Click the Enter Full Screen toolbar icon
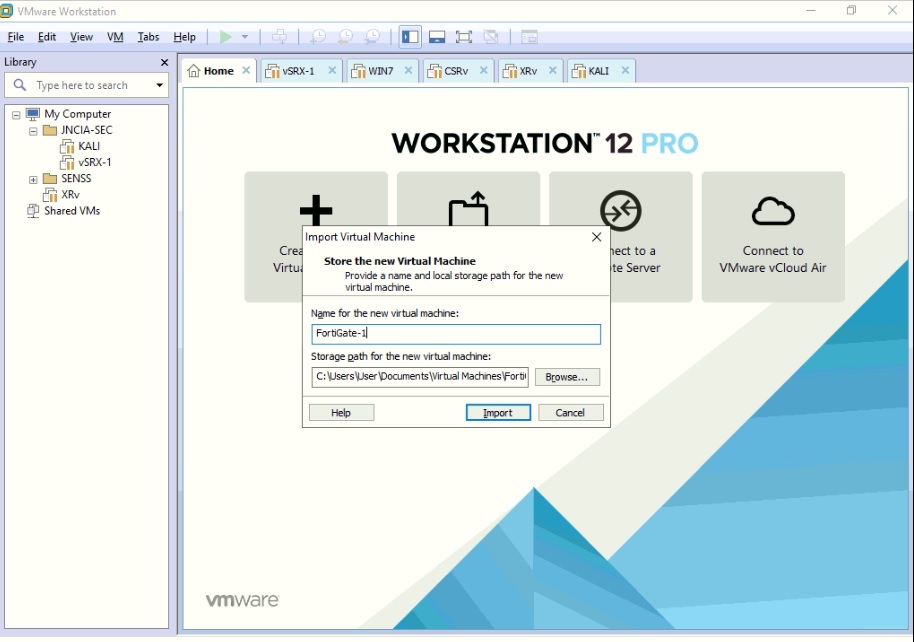914x642 pixels. tap(463, 37)
